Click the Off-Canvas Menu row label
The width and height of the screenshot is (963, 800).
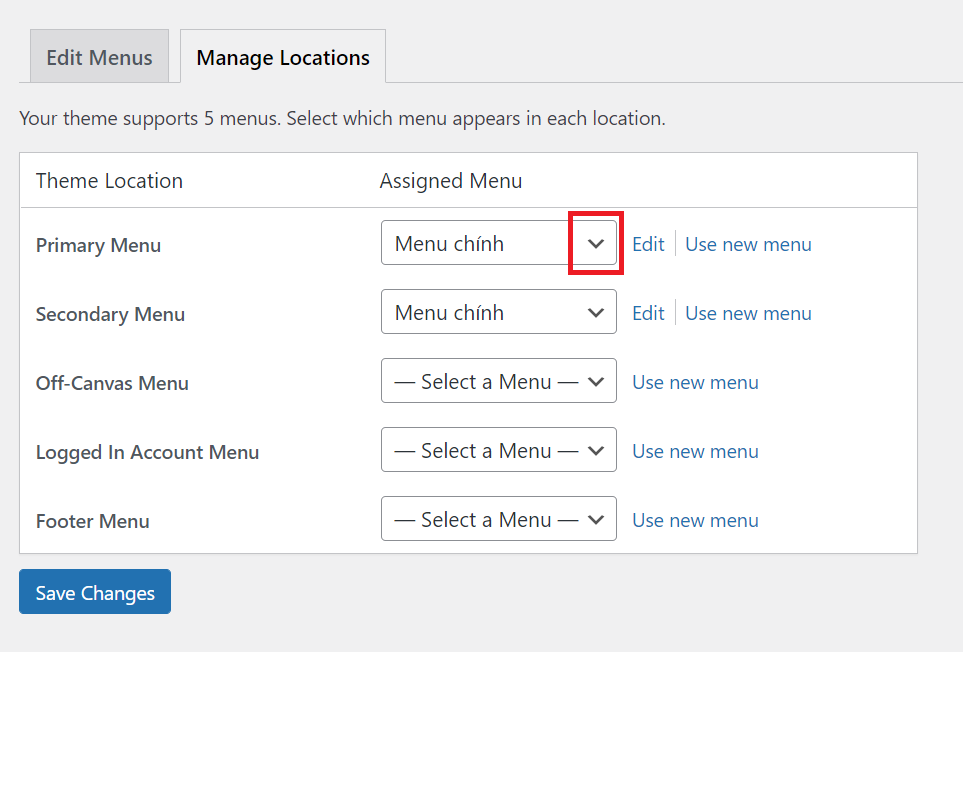tap(112, 383)
